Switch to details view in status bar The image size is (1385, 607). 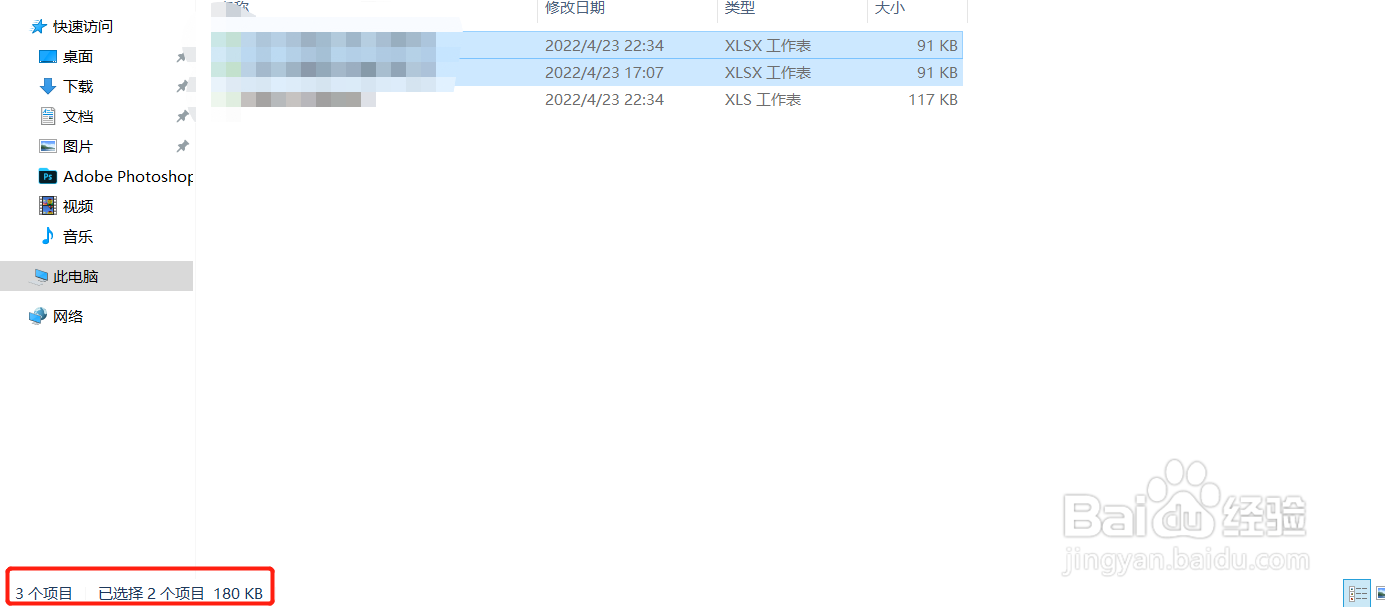(1357, 593)
